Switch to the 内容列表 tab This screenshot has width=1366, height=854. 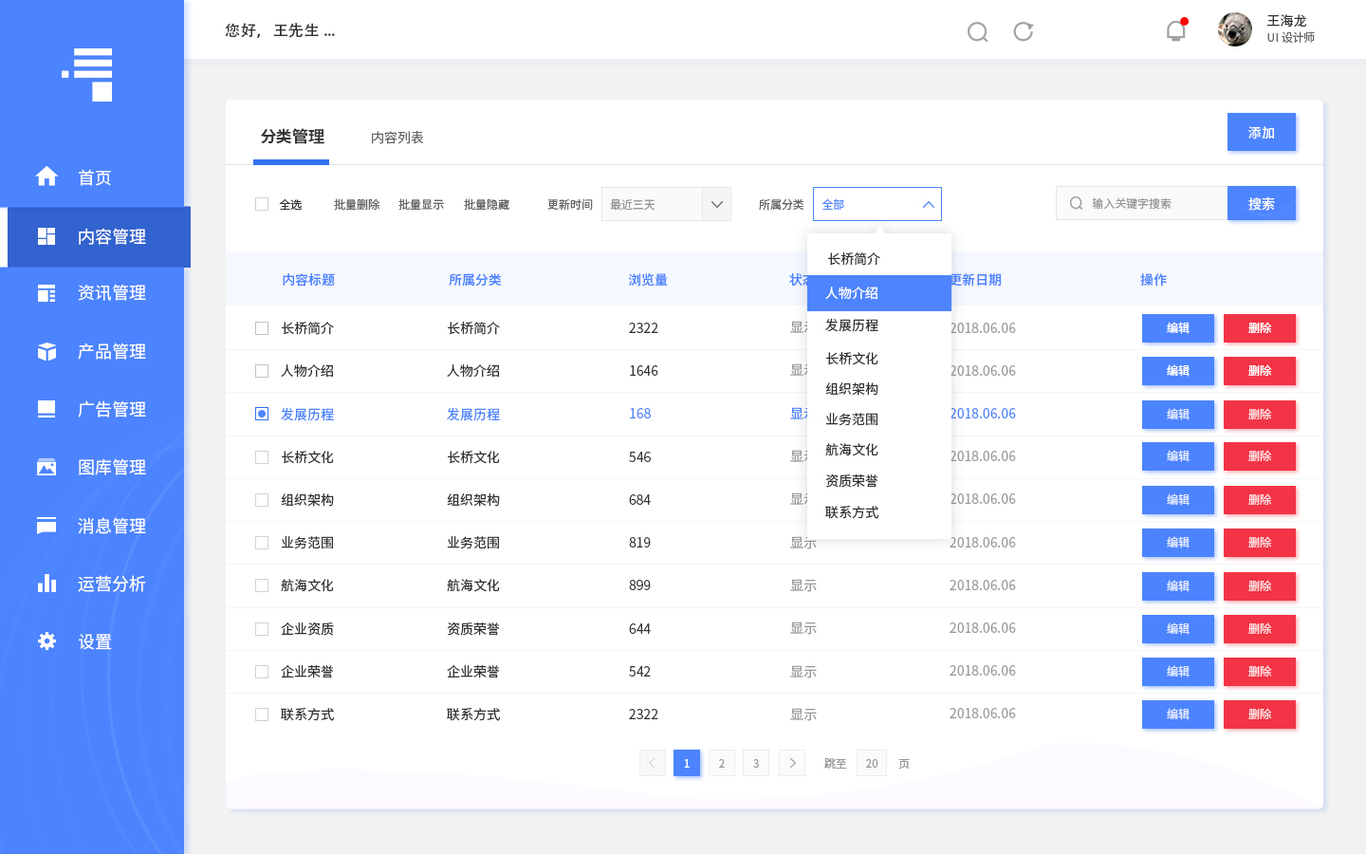397,138
